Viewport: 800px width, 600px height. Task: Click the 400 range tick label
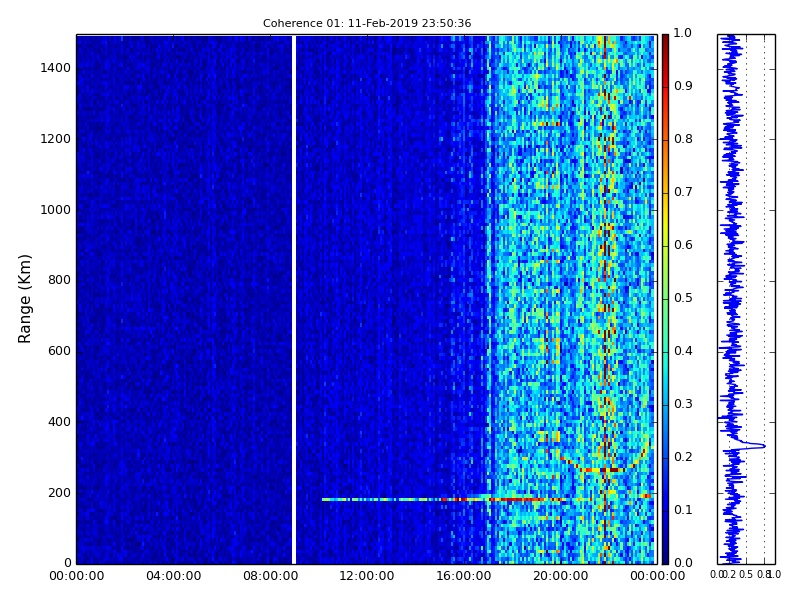click(59, 422)
